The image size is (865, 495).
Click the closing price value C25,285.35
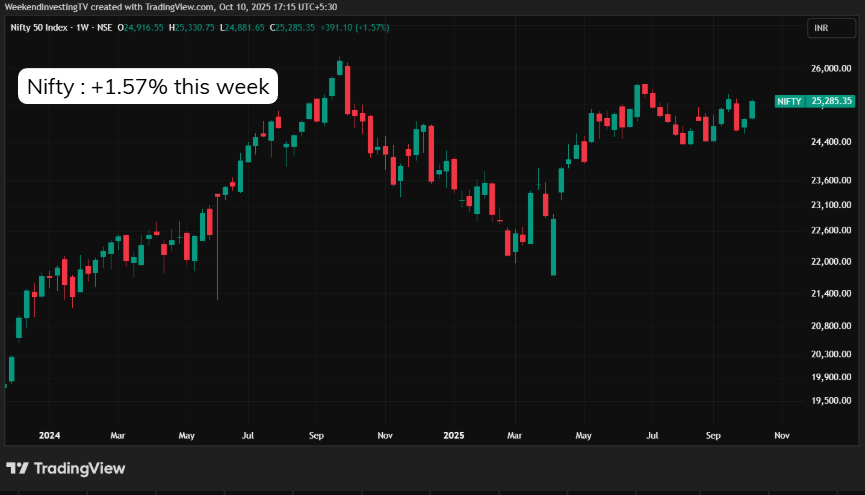click(x=289, y=27)
